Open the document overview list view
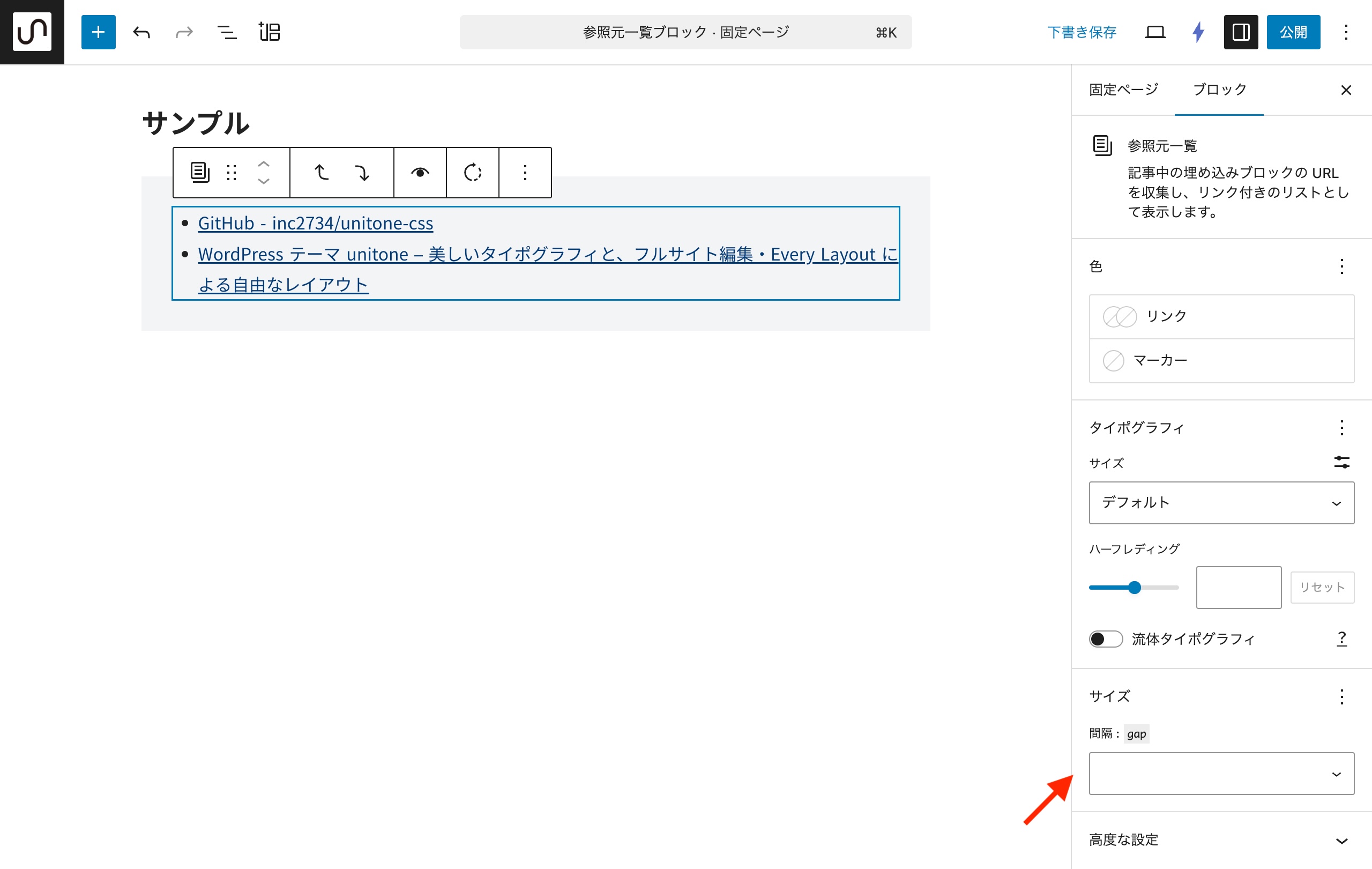This screenshot has width=1372, height=869. coord(227,32)
